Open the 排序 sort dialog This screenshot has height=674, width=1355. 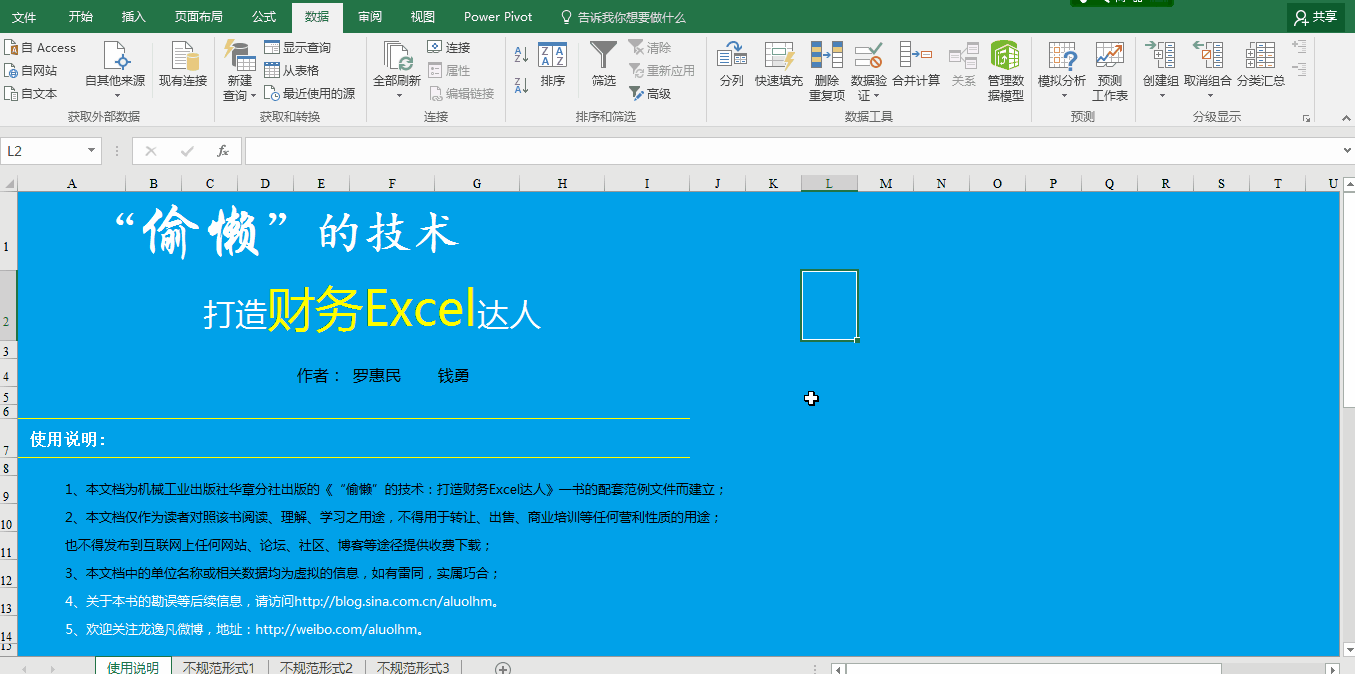[553, 65]
